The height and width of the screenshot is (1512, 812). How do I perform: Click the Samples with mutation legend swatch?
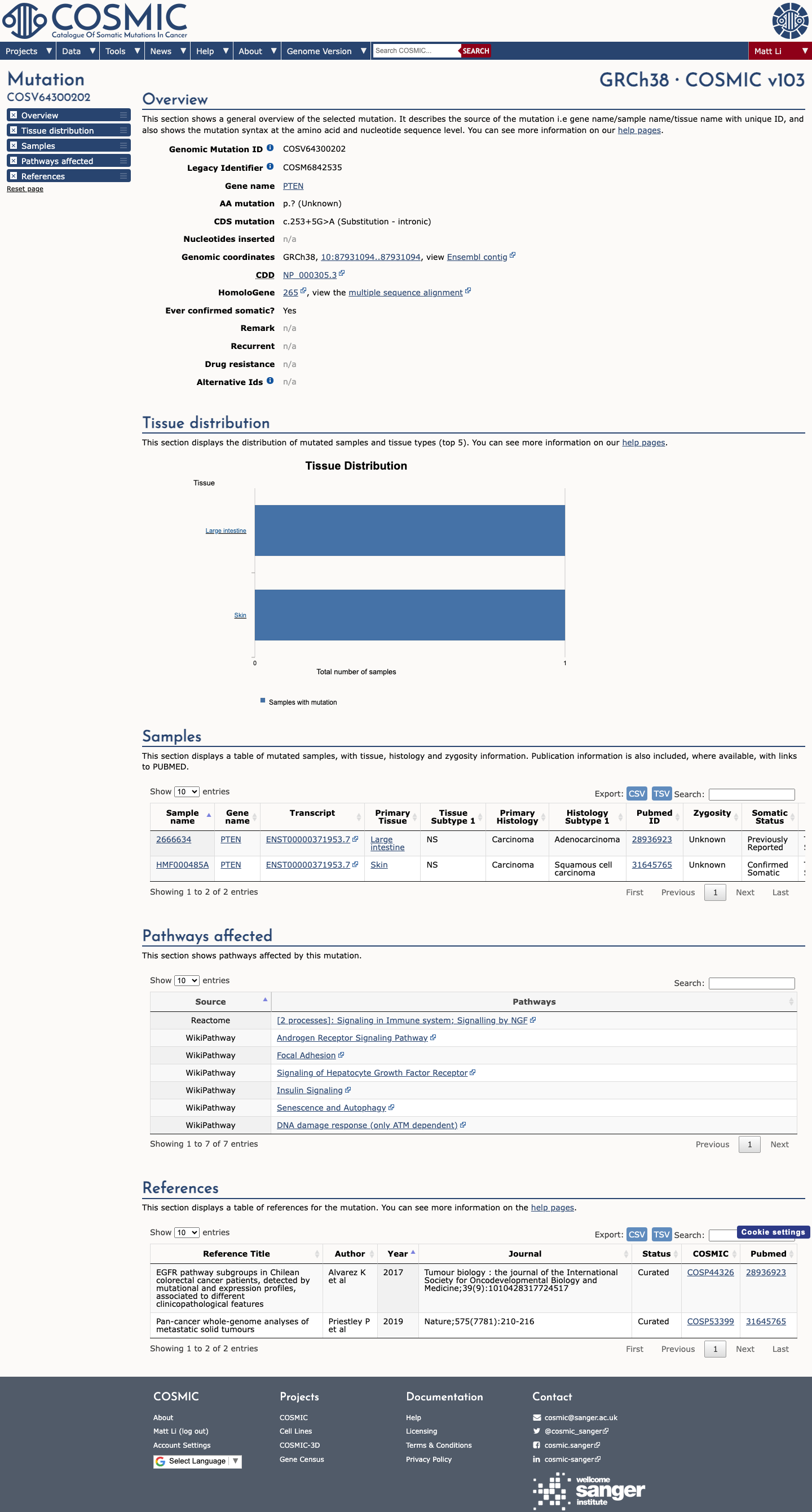point(263,700)
